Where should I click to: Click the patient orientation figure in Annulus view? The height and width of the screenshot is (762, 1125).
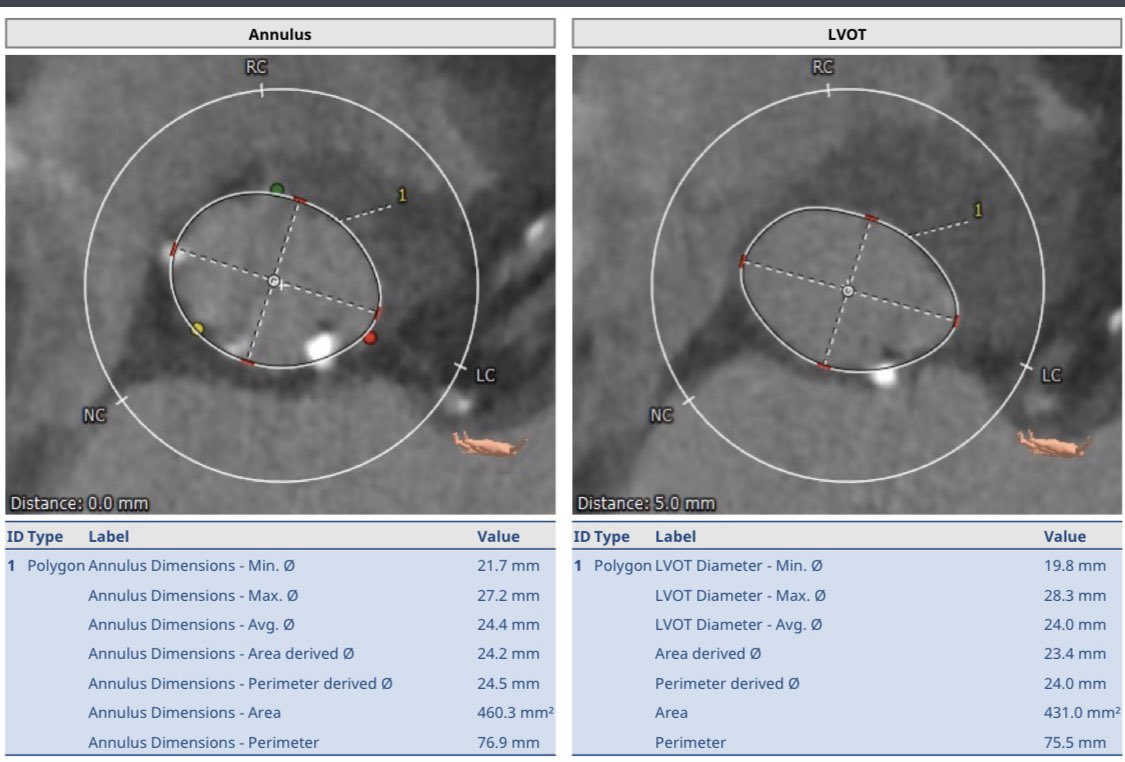click(x=489, y=443)
